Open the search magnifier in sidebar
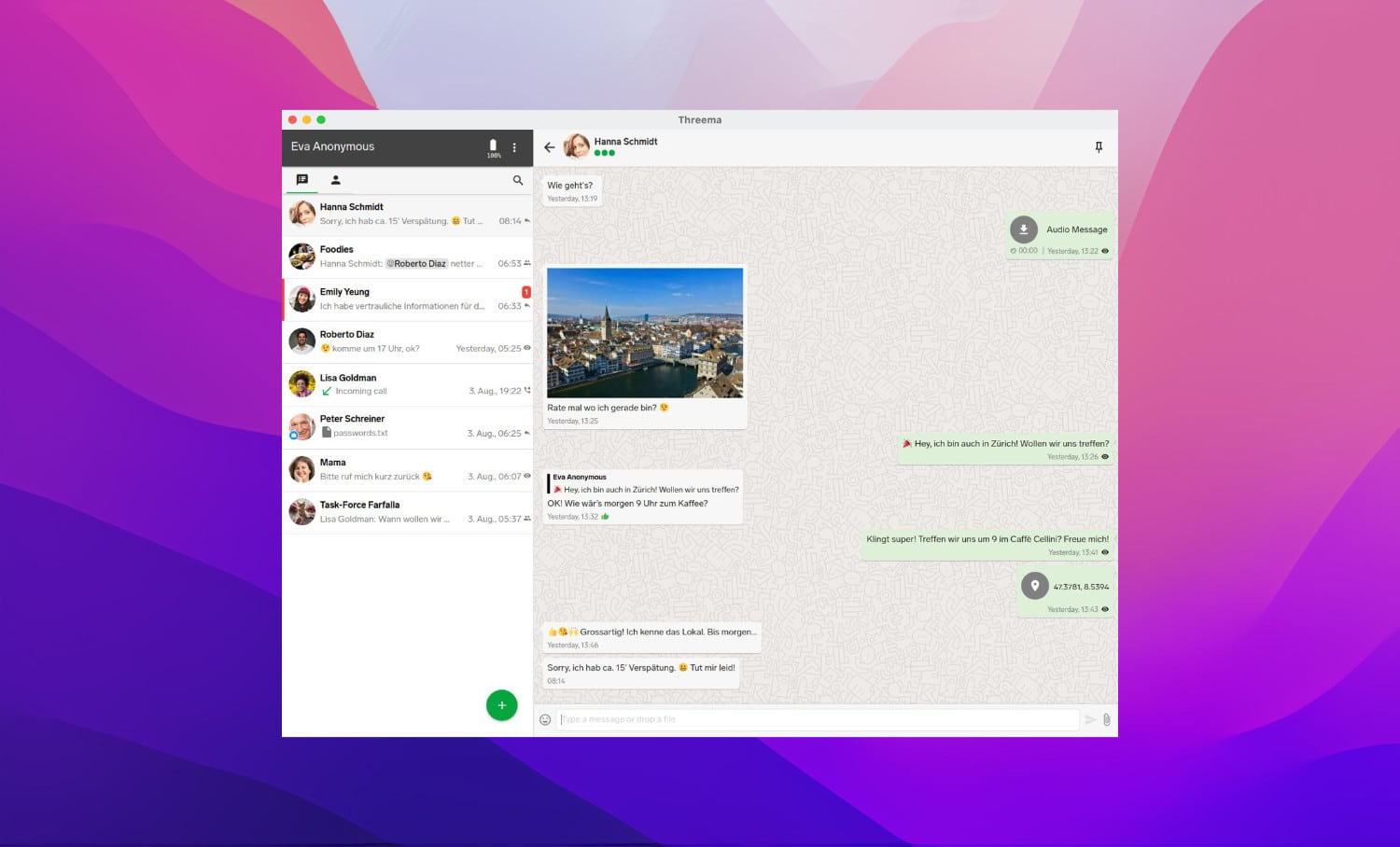 [x=518, y=180]
